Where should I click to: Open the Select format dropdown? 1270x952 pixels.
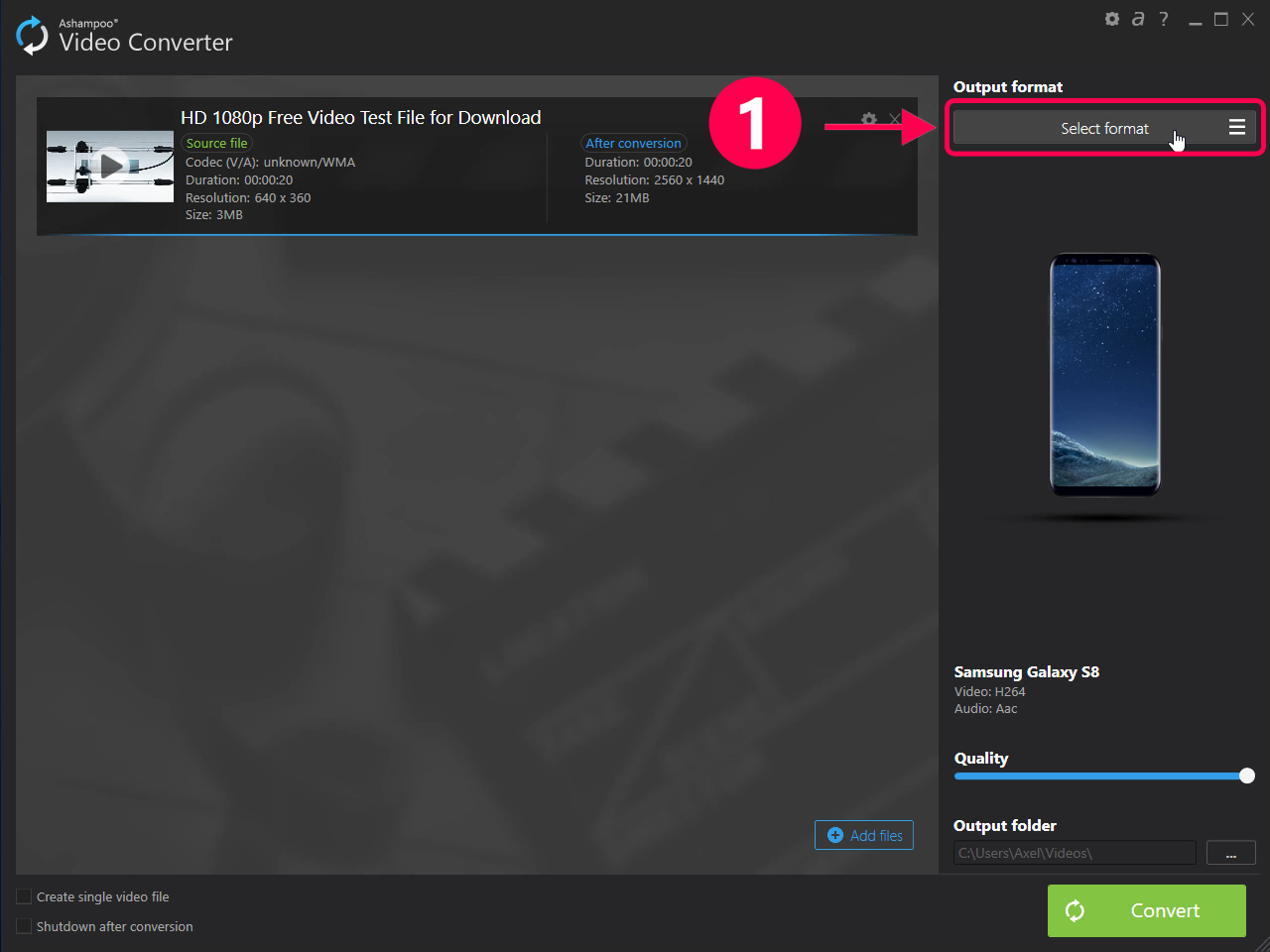coord(1104,128)
